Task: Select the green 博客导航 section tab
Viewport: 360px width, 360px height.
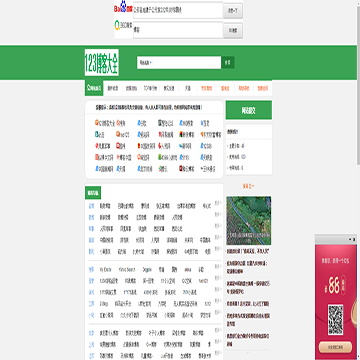Action: (93, 193)
